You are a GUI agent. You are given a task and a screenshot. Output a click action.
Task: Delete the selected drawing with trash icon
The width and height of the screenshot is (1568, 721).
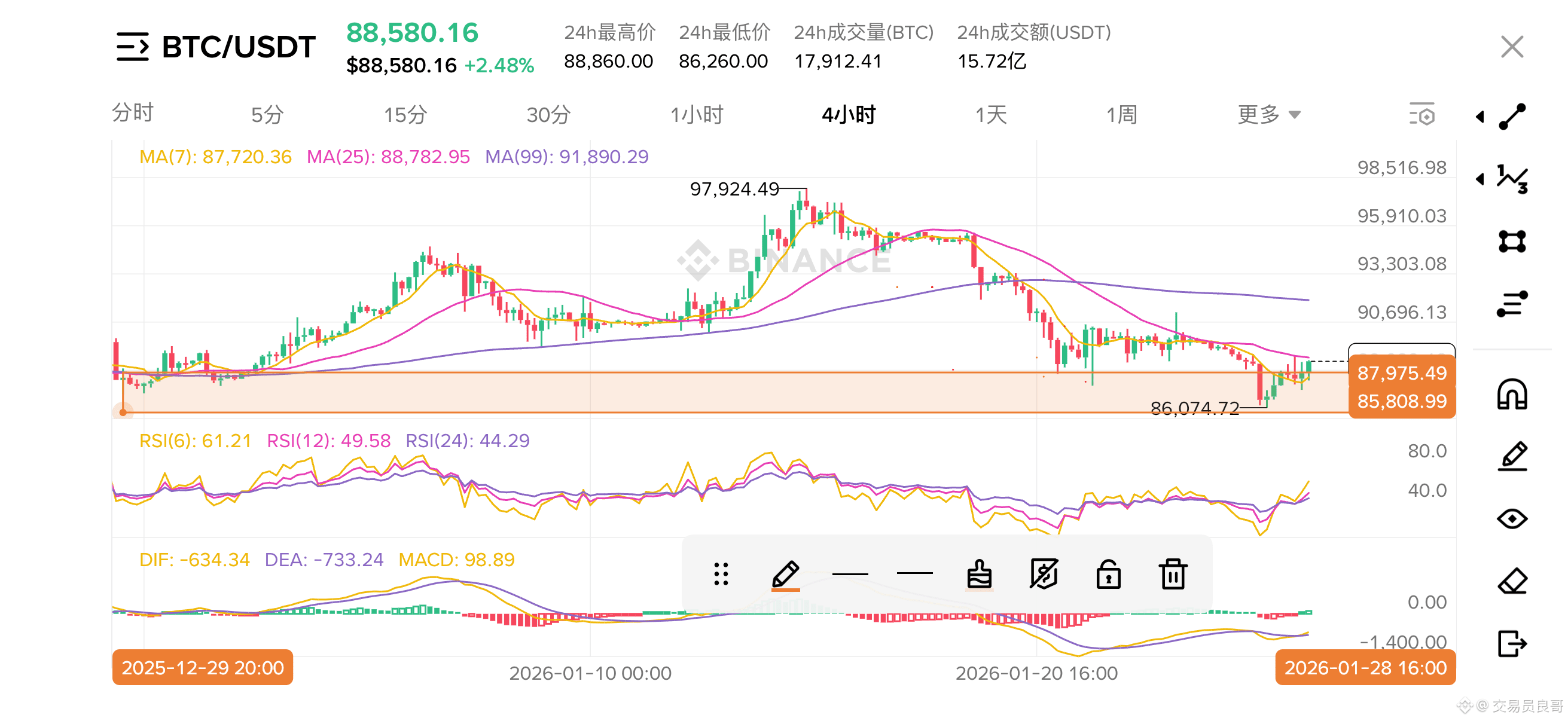1172,574
